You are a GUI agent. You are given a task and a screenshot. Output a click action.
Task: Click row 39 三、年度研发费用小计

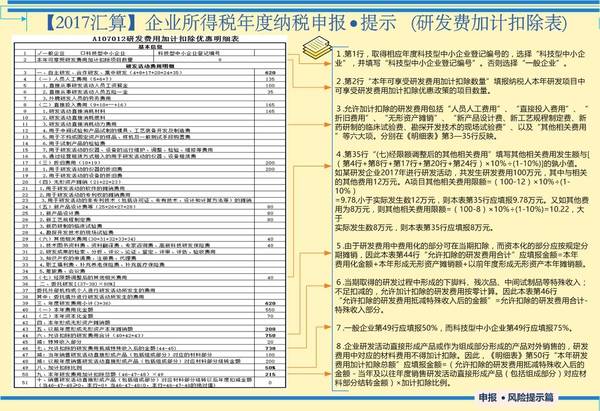(150, 303)
